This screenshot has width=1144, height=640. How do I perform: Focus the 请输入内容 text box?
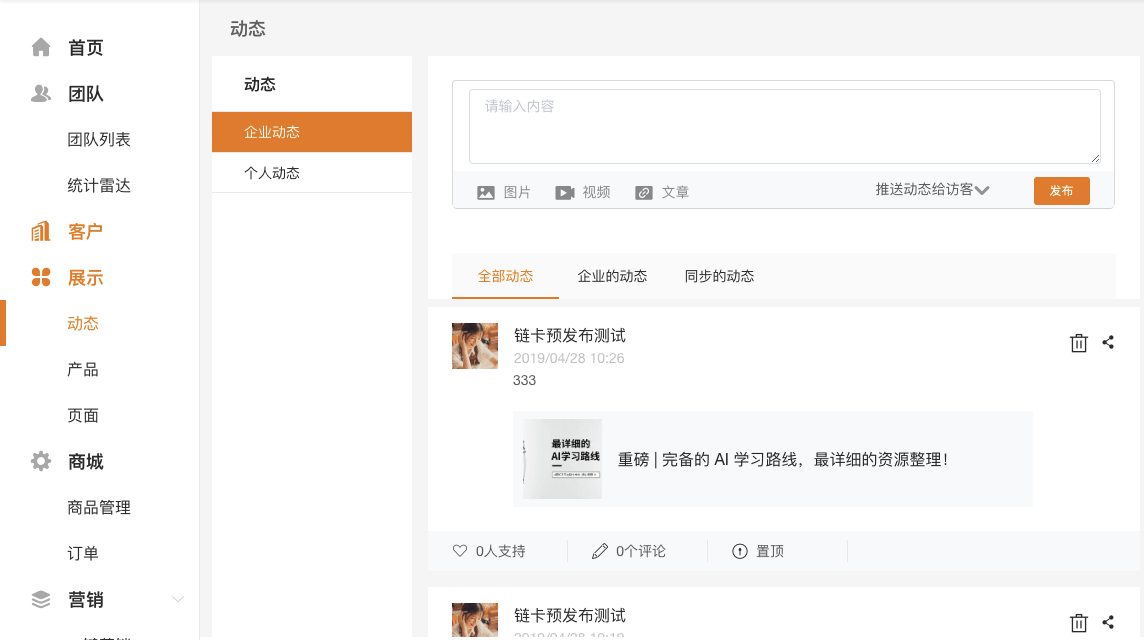pos(784,126)
